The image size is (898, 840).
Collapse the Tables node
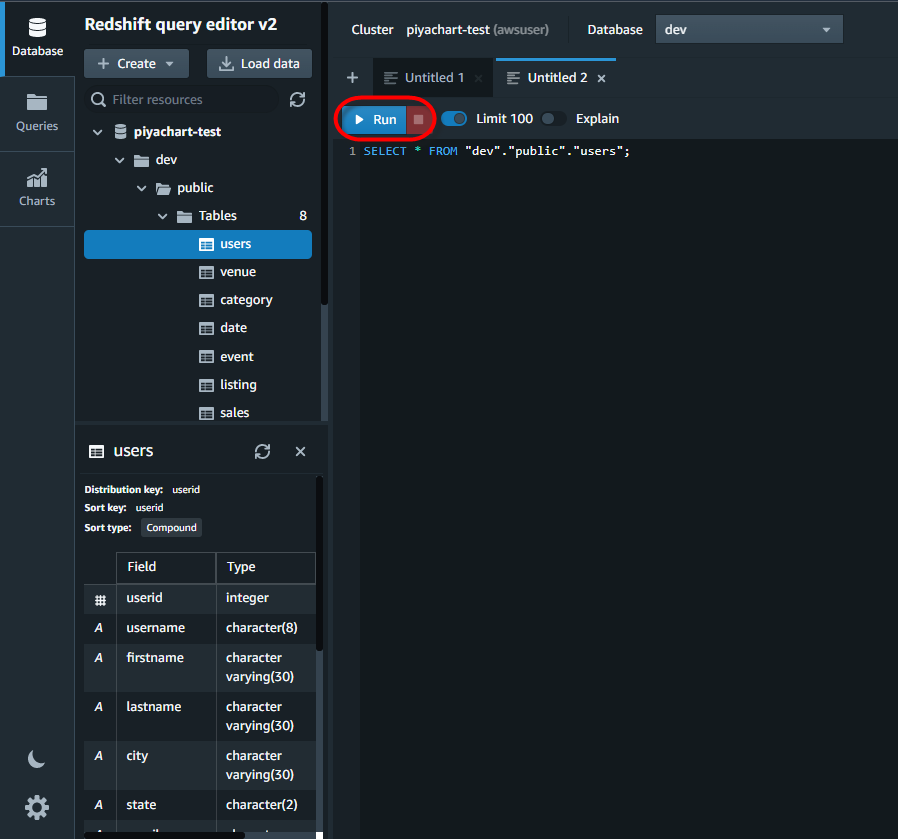click(x=163, y=215)
